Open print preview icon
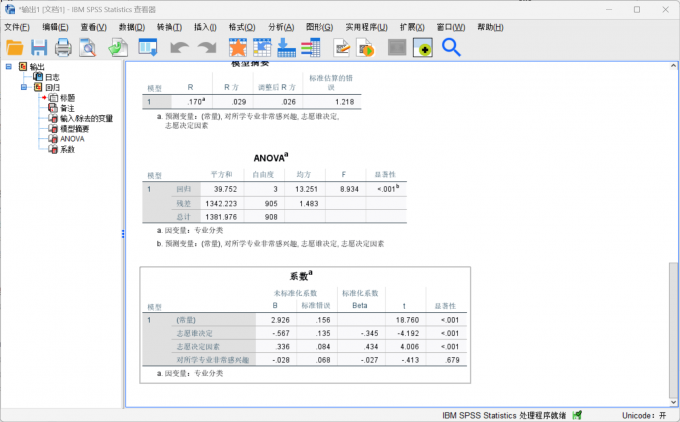Image resolution: width=680 pixels, height=422 pixels. [88, 47]
